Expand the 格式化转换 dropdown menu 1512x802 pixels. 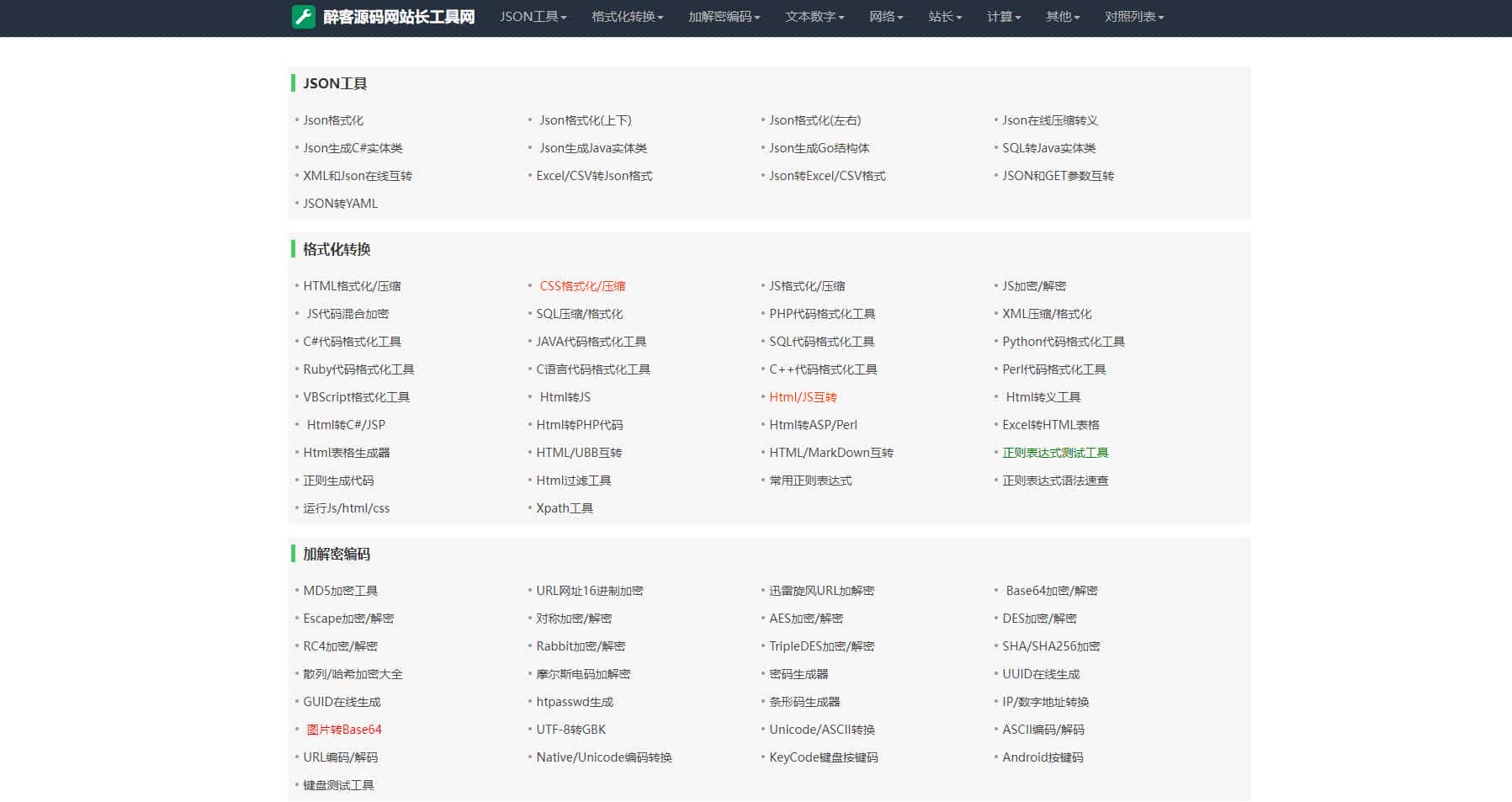628,17
